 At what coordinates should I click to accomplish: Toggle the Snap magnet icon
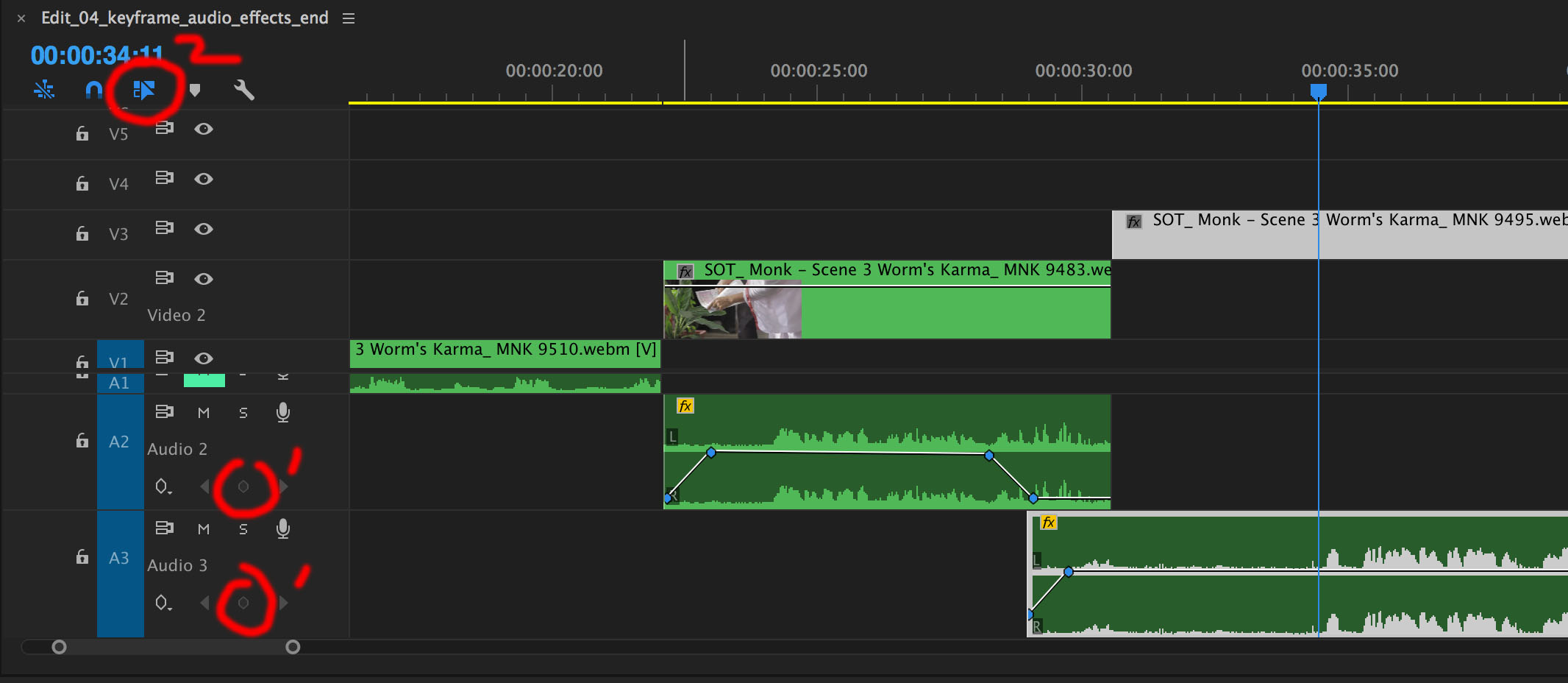point(93,90)
